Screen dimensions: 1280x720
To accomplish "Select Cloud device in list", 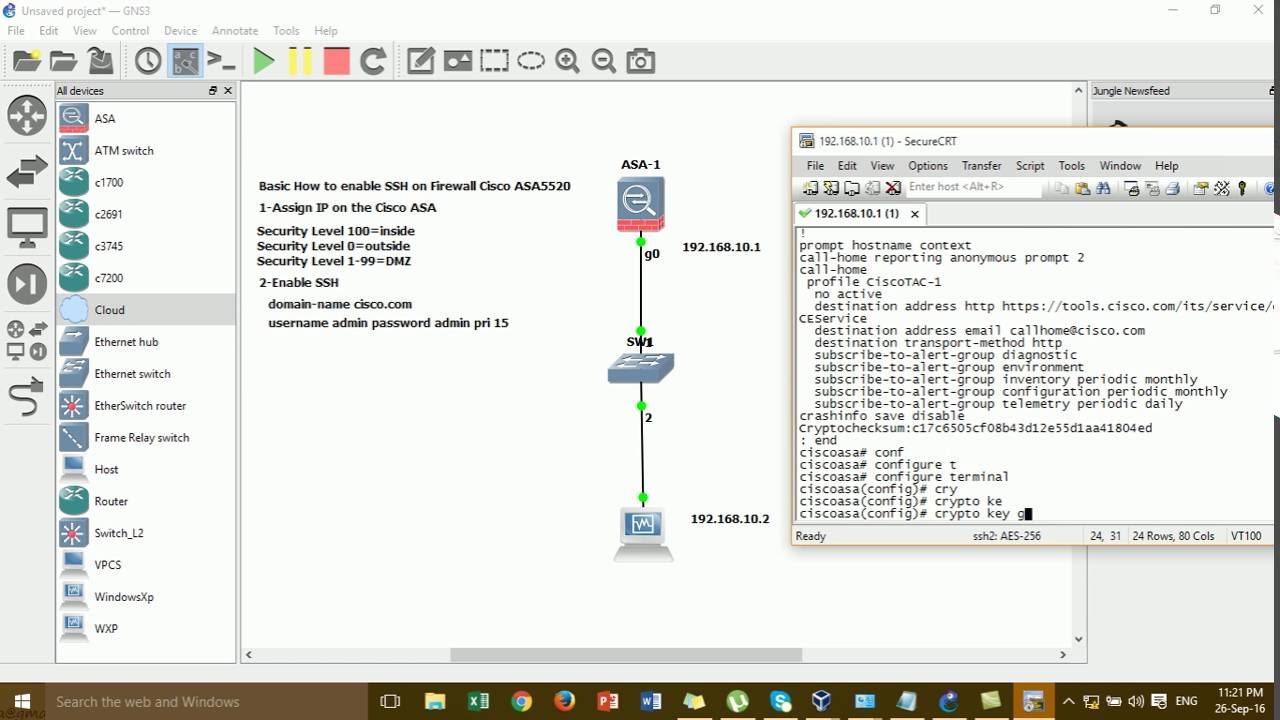I will [145, 310].
